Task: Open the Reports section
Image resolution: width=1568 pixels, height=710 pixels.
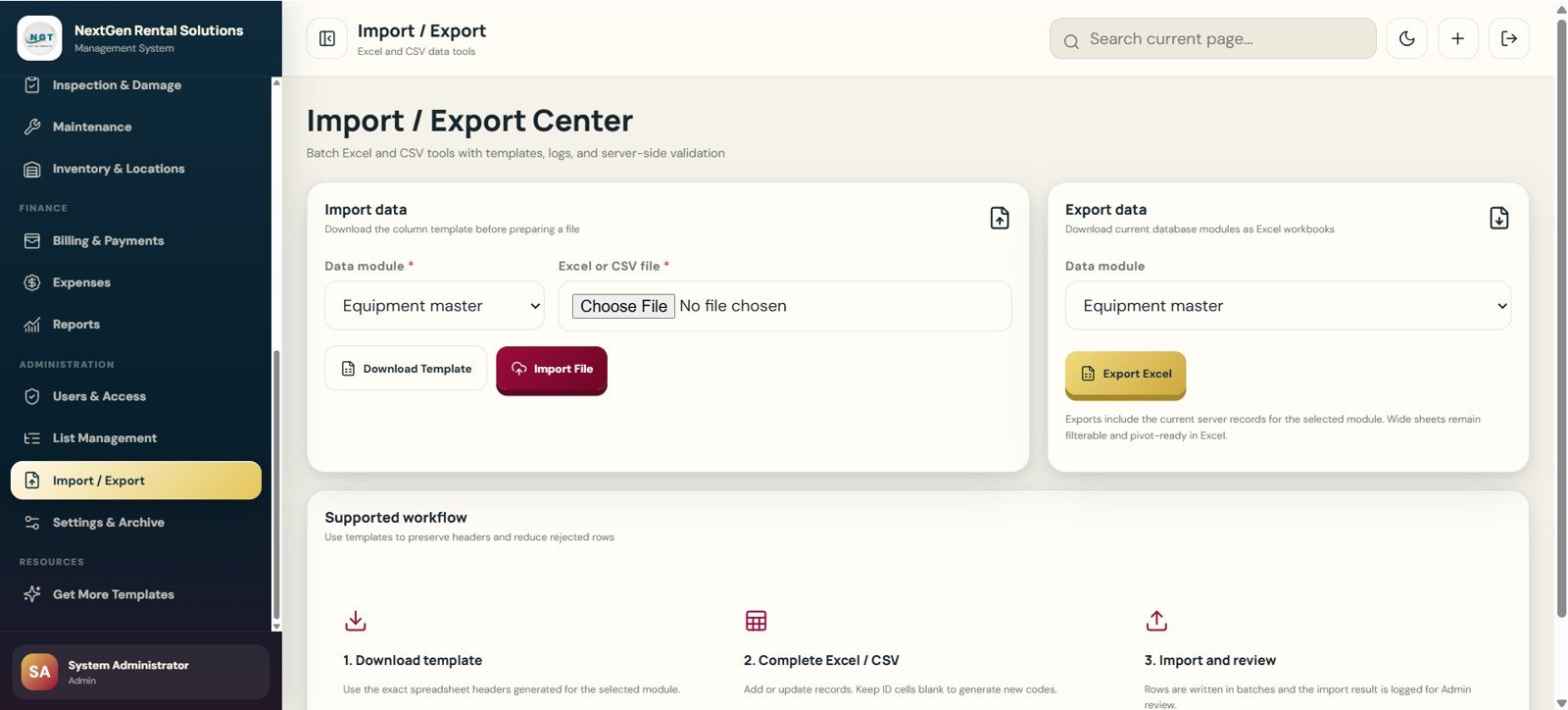Action: (136, 325)
